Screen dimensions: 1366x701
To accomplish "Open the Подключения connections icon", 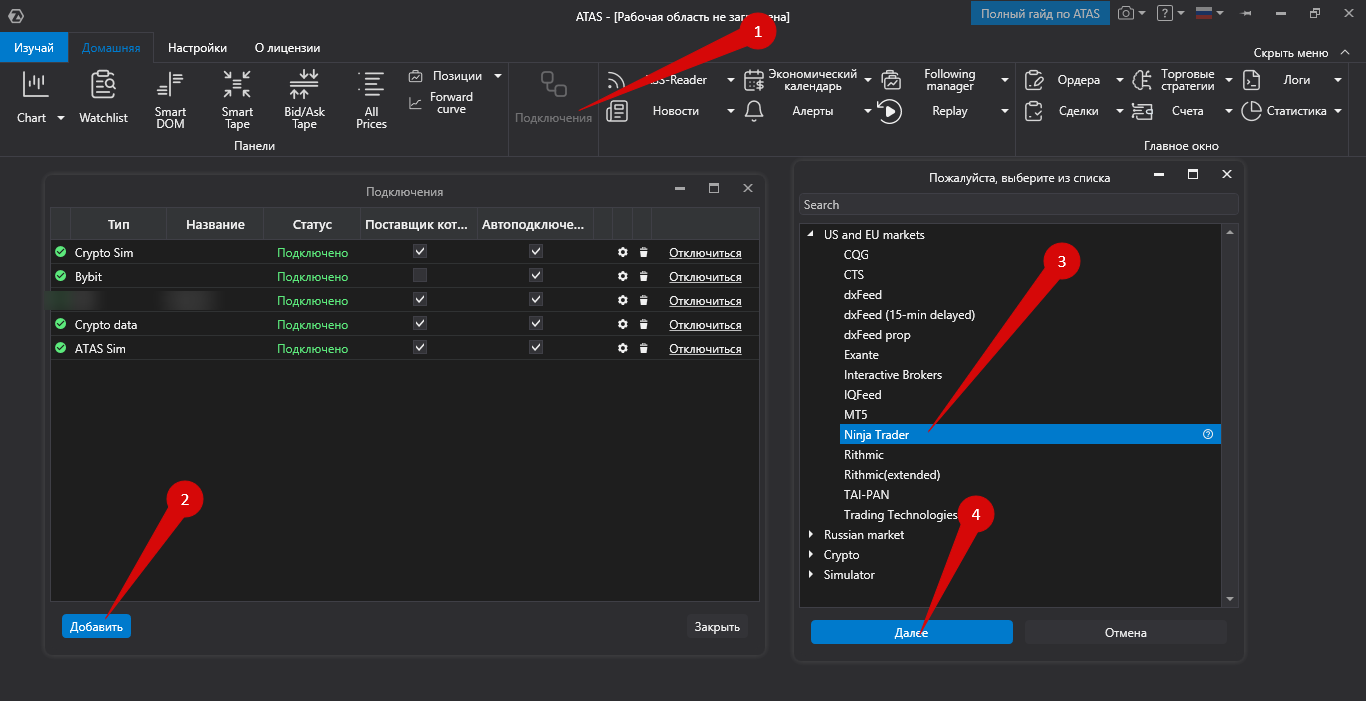I will pos(553,84).
